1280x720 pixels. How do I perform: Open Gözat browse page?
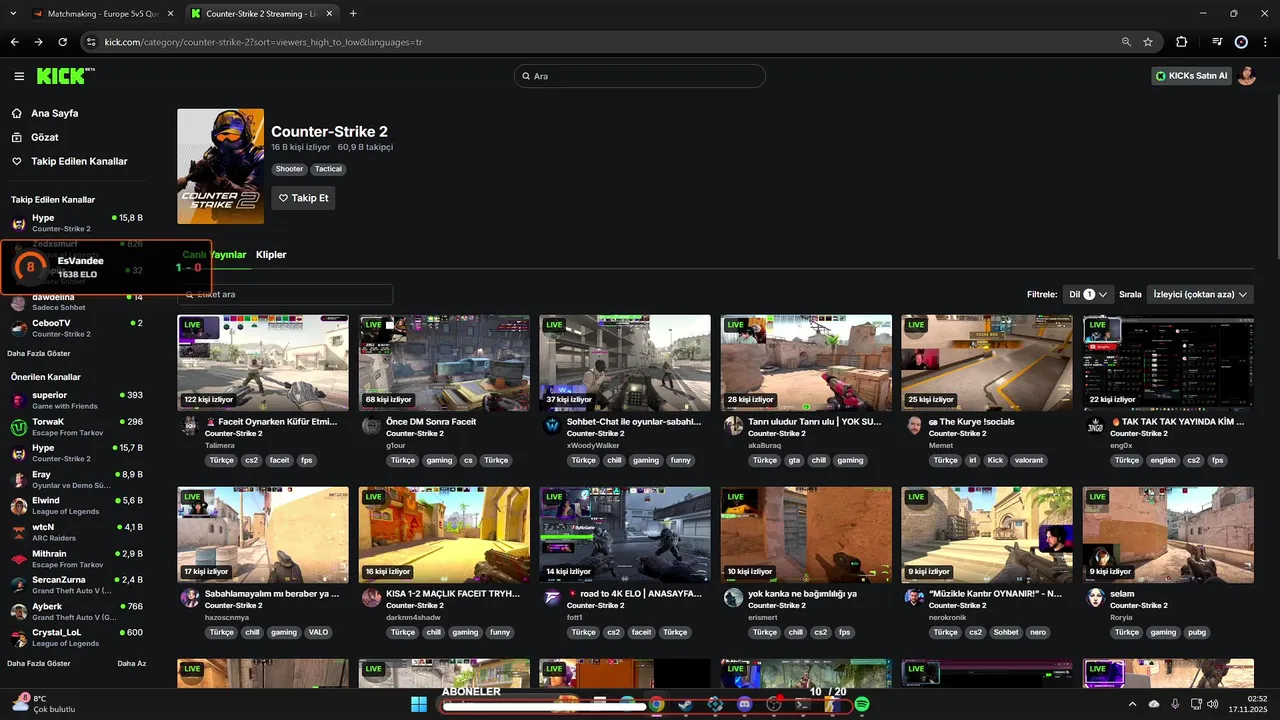coord(45,137)
